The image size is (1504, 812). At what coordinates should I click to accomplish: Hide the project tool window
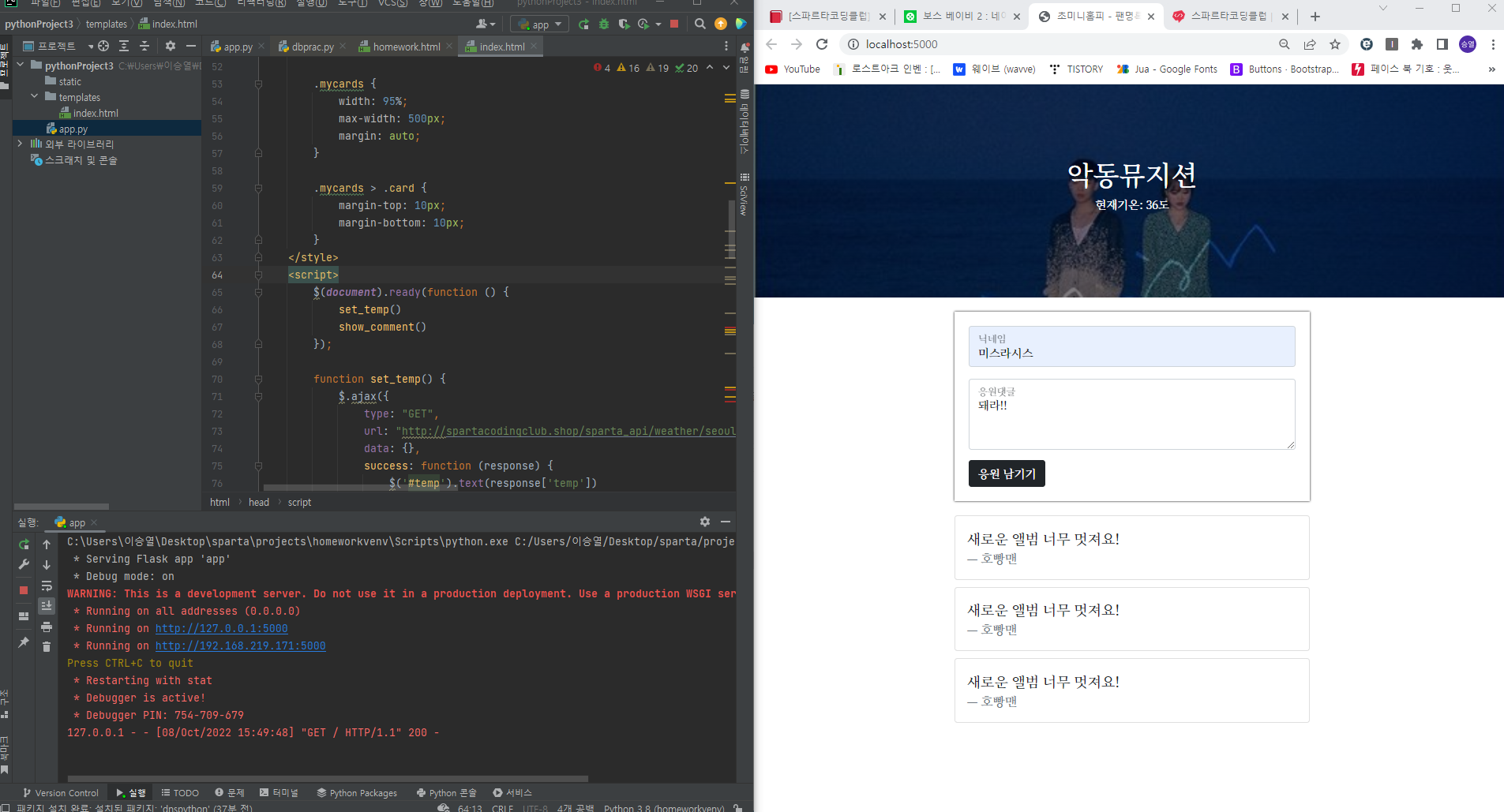click(x=190, y=46)
